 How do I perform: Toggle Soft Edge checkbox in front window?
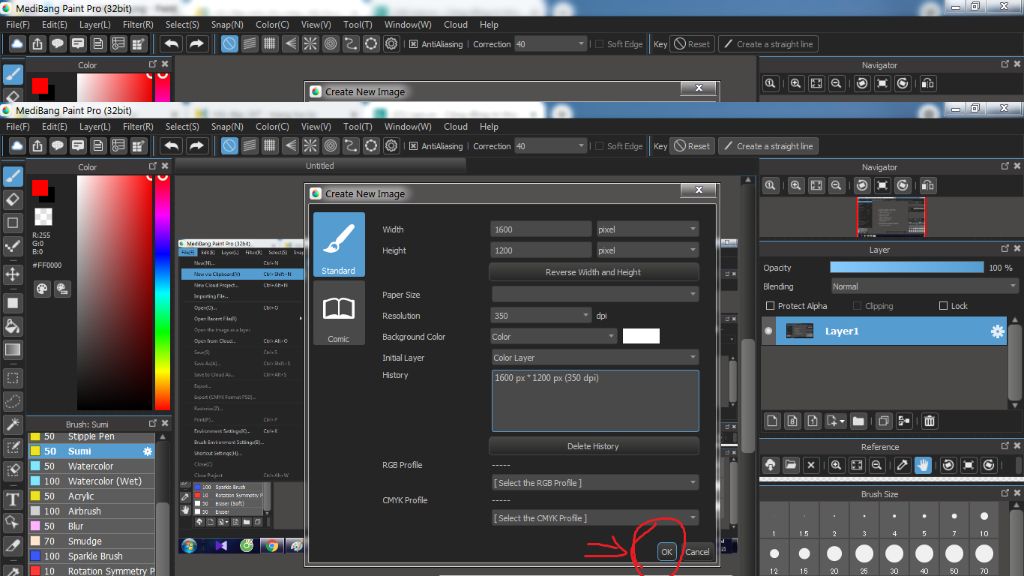tap(599, 146)
